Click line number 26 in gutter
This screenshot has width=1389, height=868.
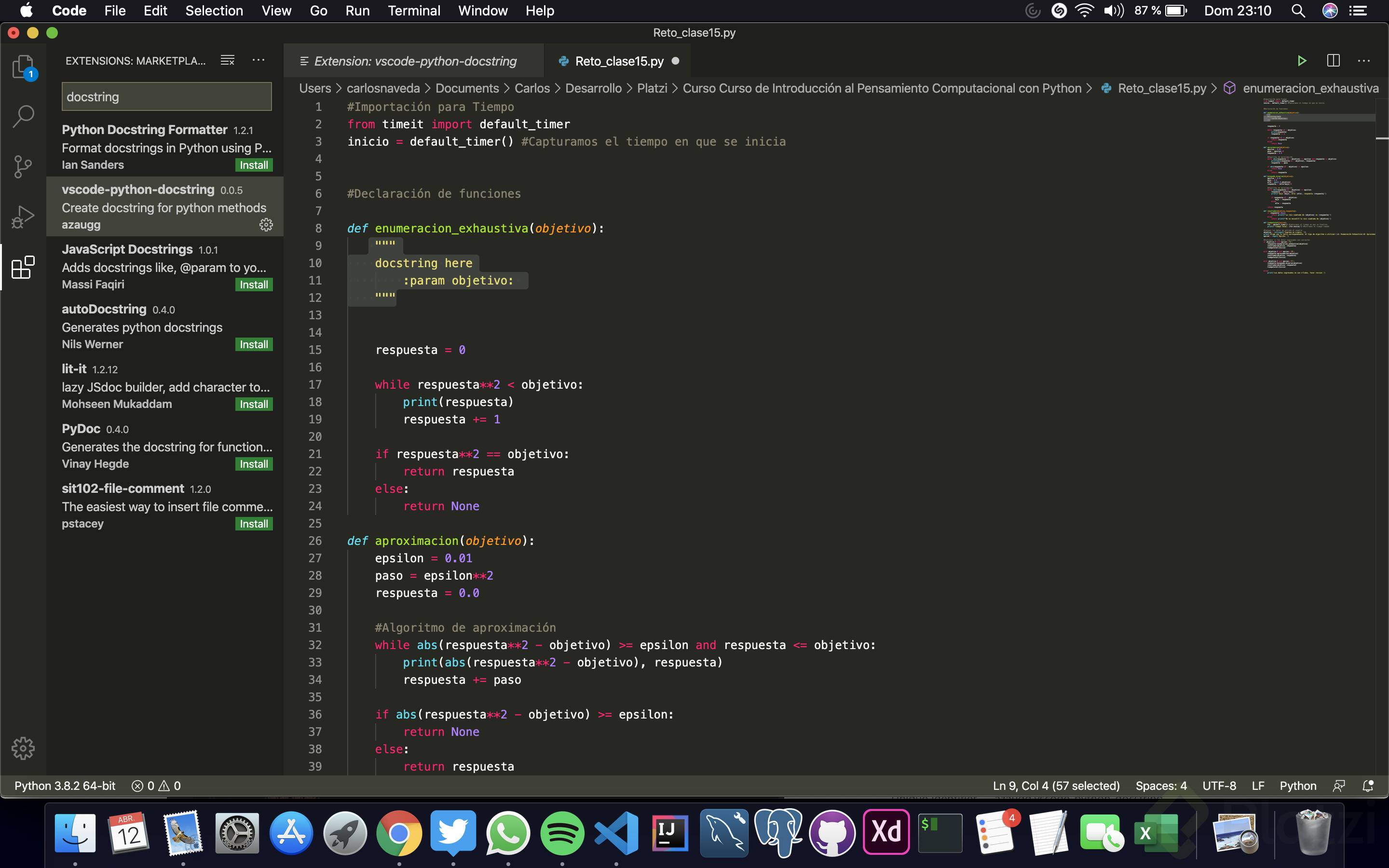[315, 541]
